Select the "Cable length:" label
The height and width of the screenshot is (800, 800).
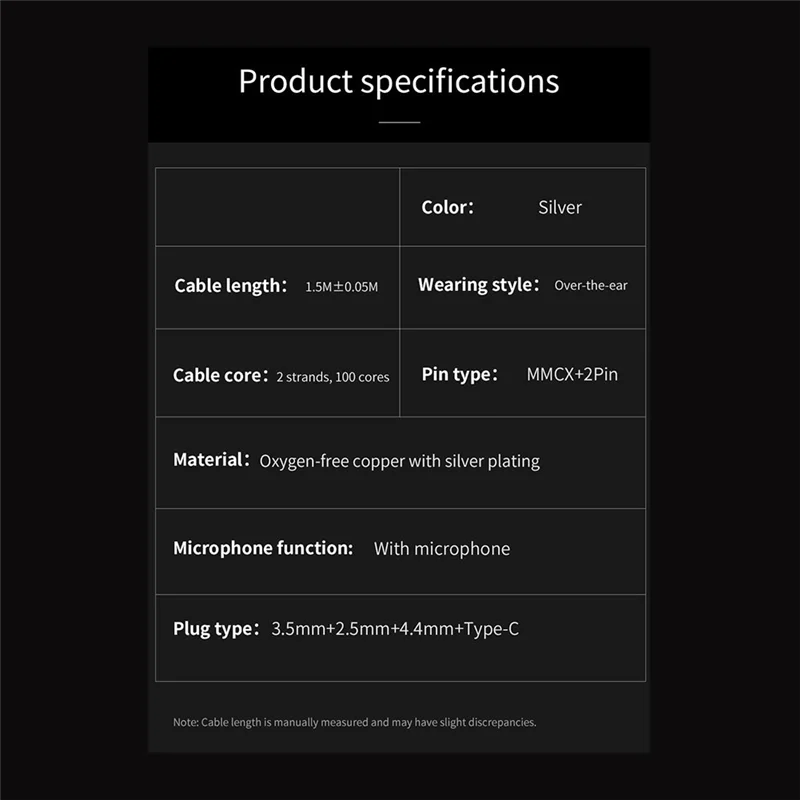pos(231,286)
